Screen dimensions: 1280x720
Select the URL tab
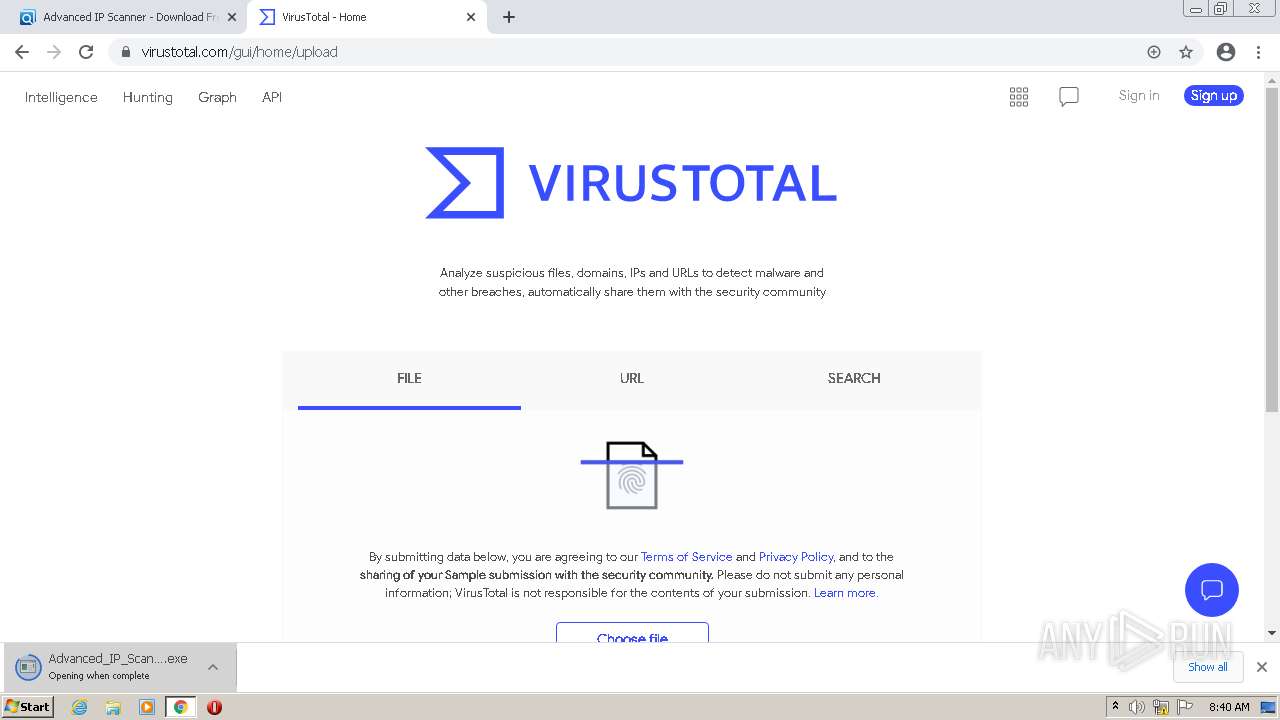point(632,379)
